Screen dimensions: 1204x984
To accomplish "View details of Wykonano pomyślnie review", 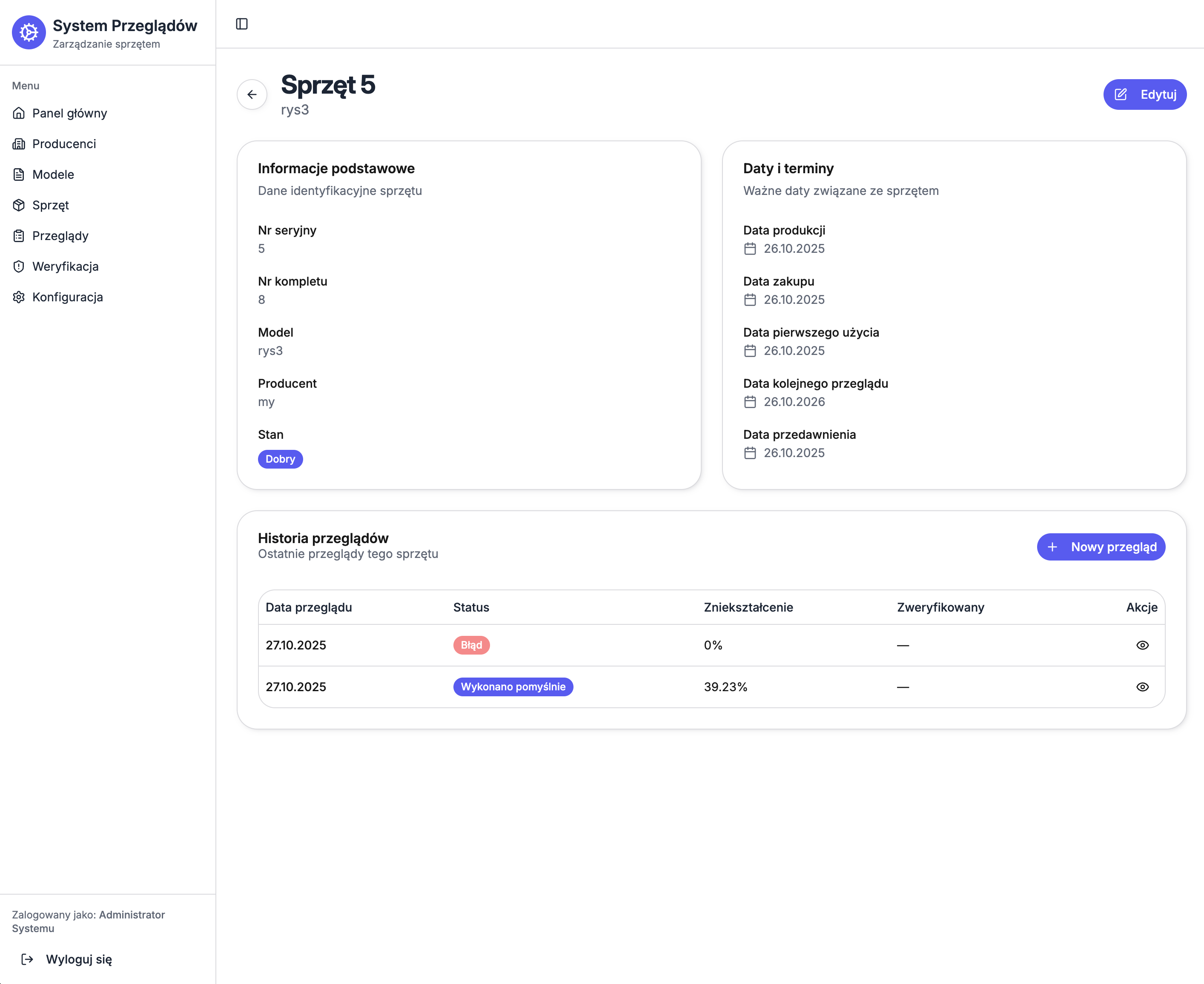I will pyautogui.click(x=1142, y=687).
